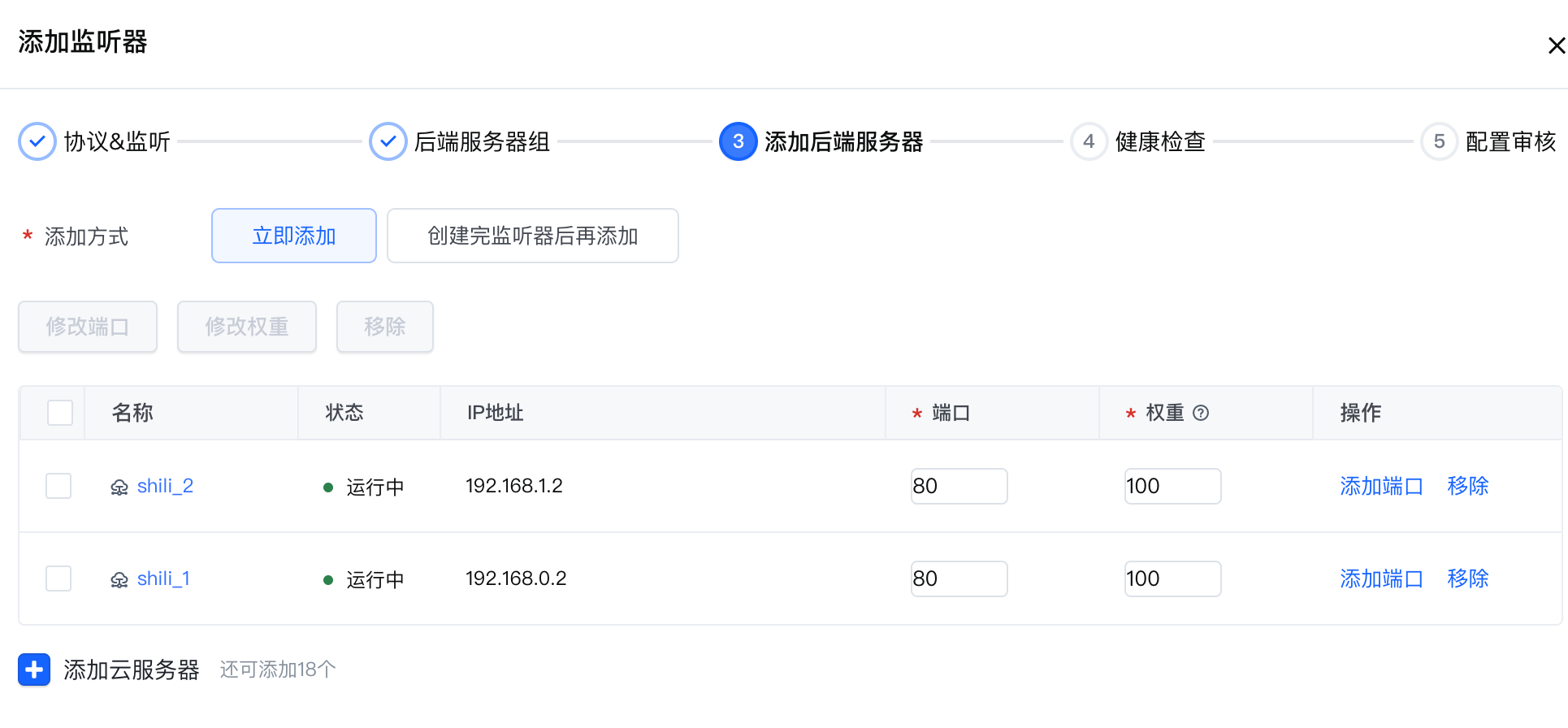
Task: Select the 创建完监听器后再添加 option
Action: [533, 236]
